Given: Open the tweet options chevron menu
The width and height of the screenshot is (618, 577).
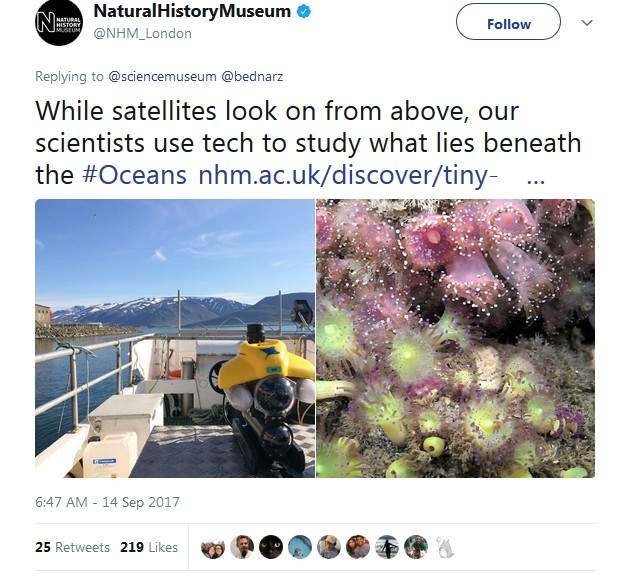Looking at the screenshot, I should (x=587, y=23).
